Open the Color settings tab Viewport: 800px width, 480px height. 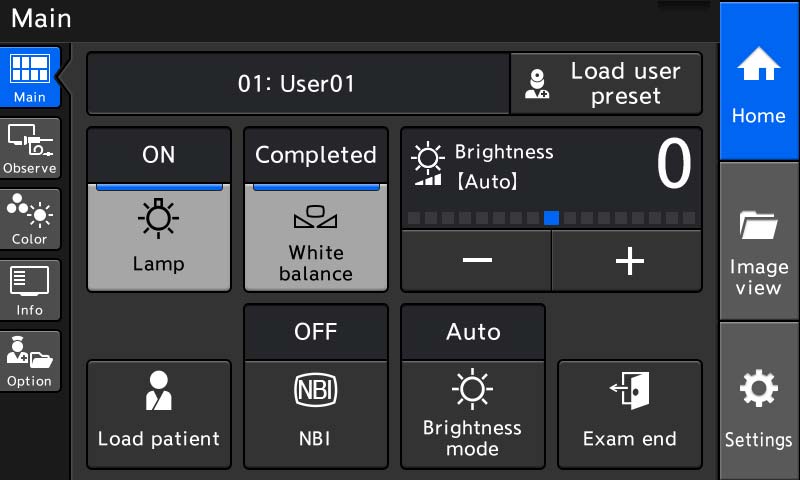pos(30,219)
